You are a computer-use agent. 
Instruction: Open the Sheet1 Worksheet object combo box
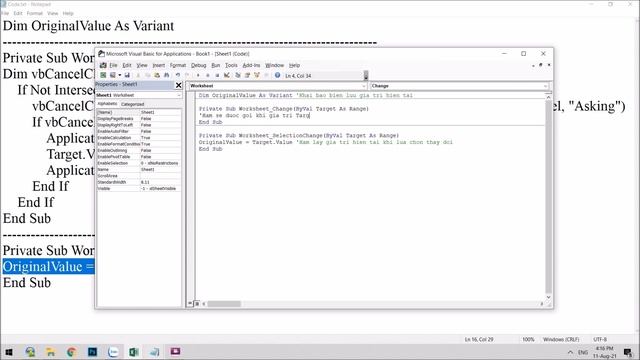pos(139,95)
